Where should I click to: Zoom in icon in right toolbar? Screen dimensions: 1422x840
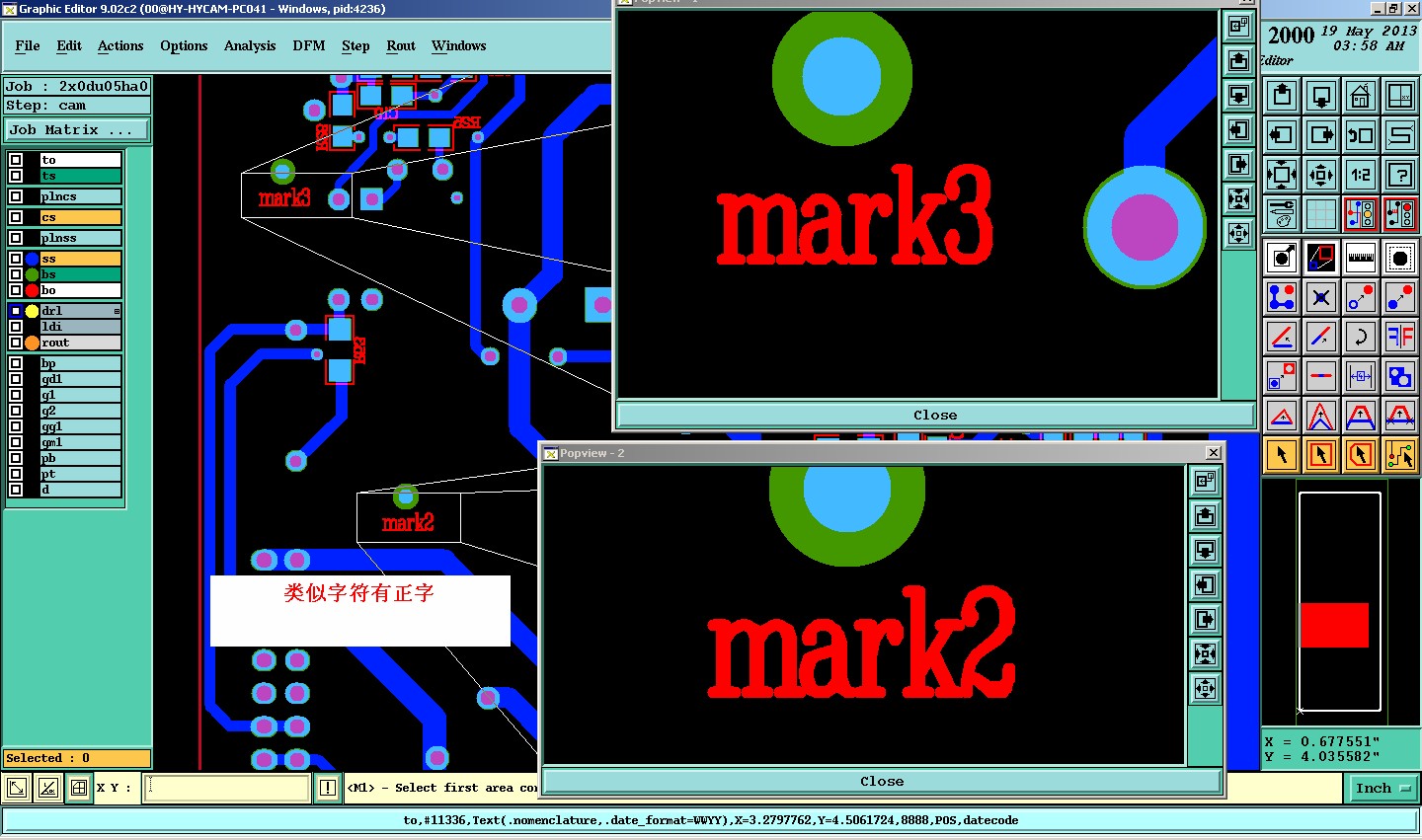pos(1282,175)
